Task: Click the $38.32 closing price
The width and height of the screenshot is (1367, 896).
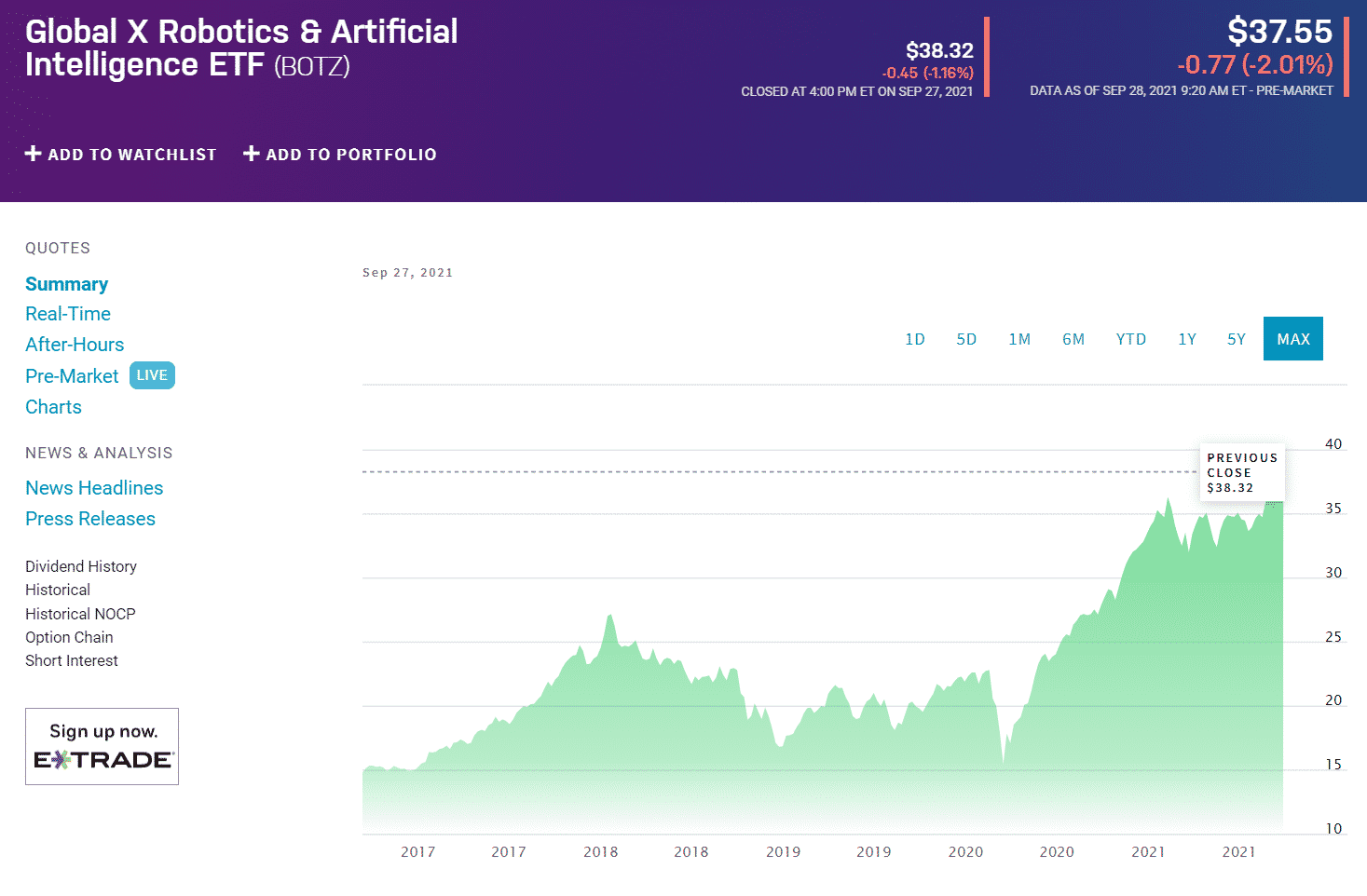Action: (x=939, y=50)
